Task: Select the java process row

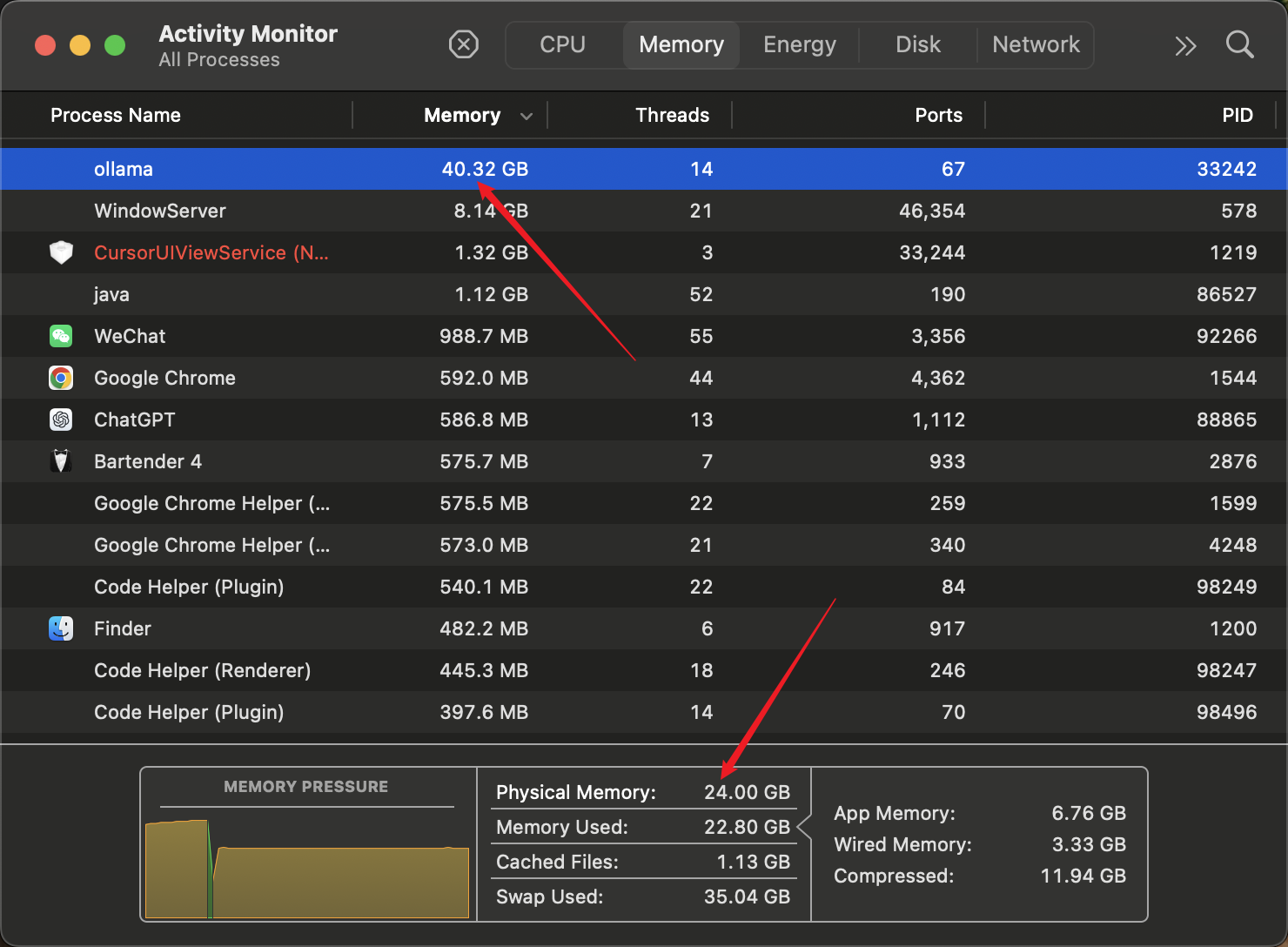Action: click(644, 294)
